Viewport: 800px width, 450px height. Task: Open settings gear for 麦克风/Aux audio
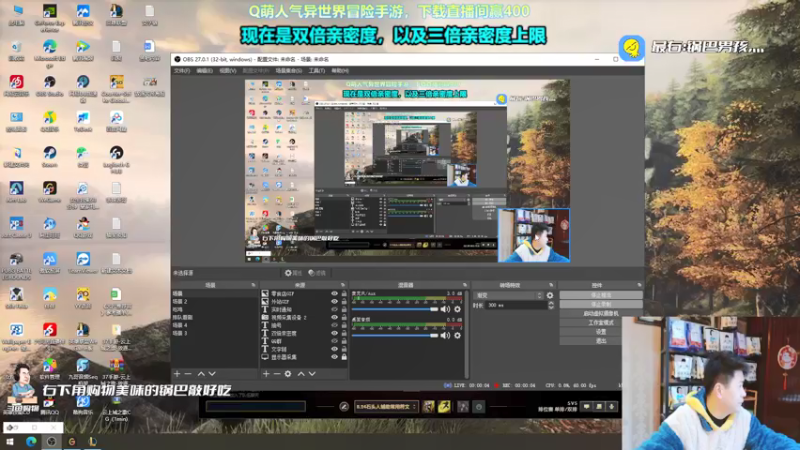pyautogui.click(x=457, y=309)
